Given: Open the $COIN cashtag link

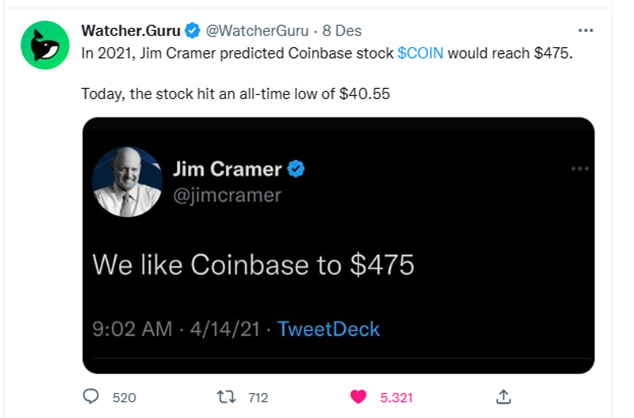Looking at the screenshot, I should [x=420, y=53].
